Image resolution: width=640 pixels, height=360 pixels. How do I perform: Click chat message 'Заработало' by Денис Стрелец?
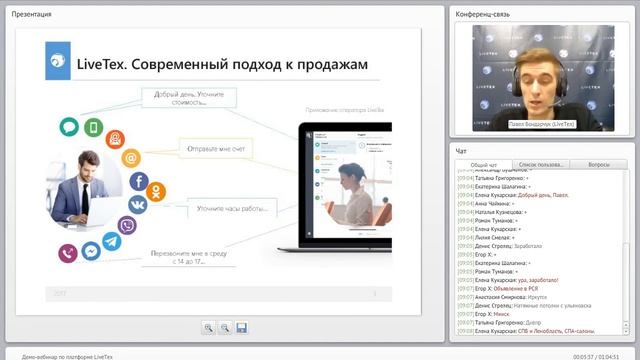(528, 246)
